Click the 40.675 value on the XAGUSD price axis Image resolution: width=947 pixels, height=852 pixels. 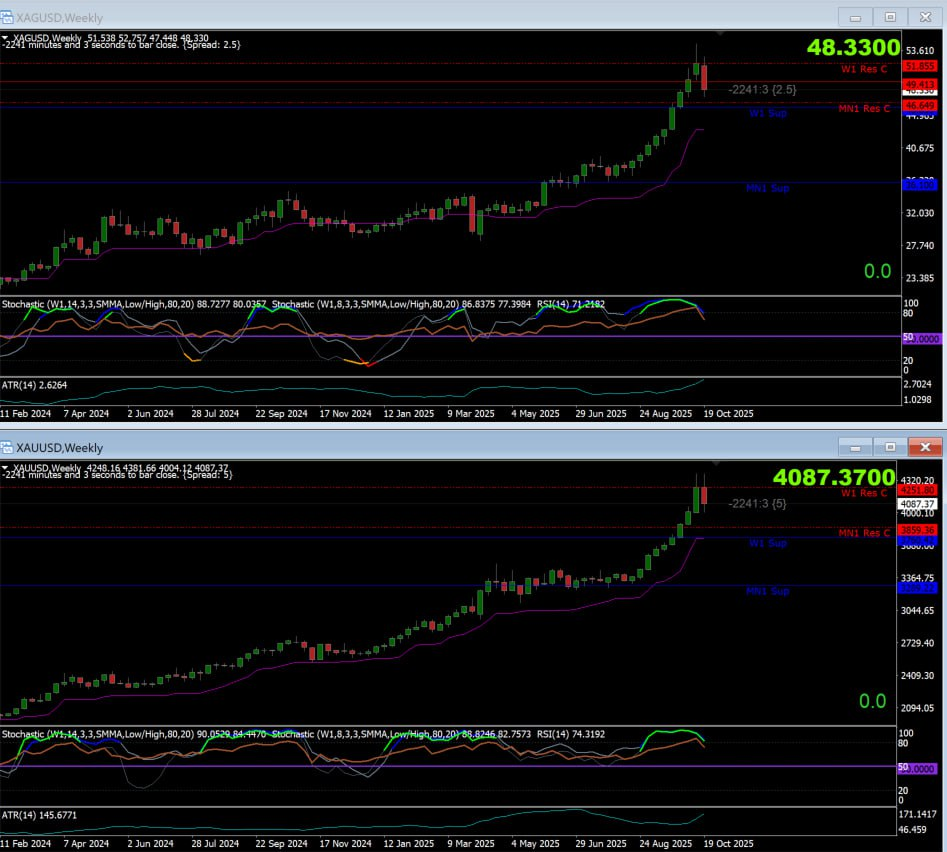[919, 148]
